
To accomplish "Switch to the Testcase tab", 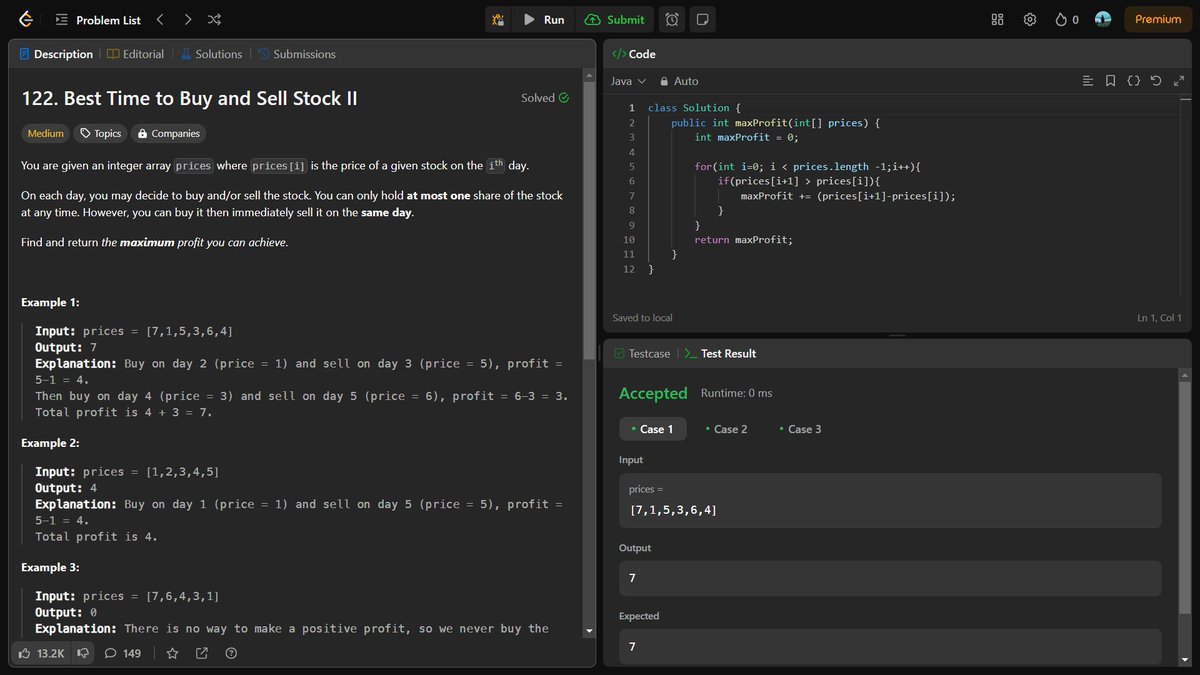I will click(x=642, y=353).
